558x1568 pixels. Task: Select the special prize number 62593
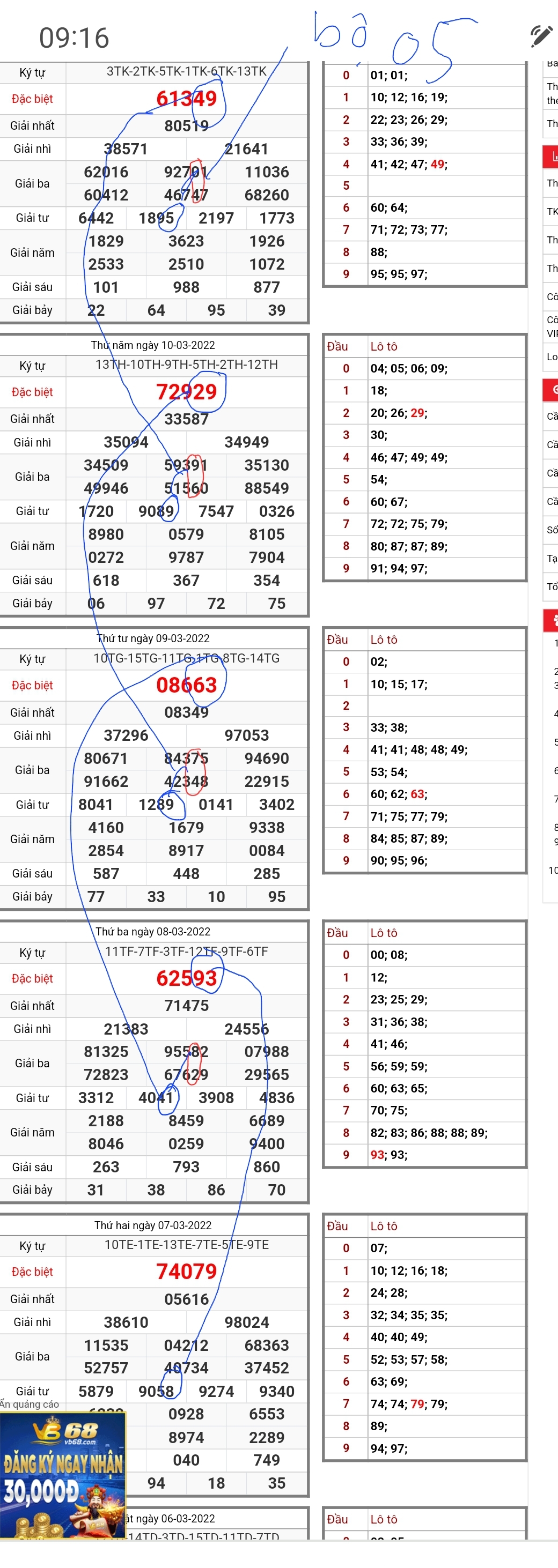click(186, 978)
